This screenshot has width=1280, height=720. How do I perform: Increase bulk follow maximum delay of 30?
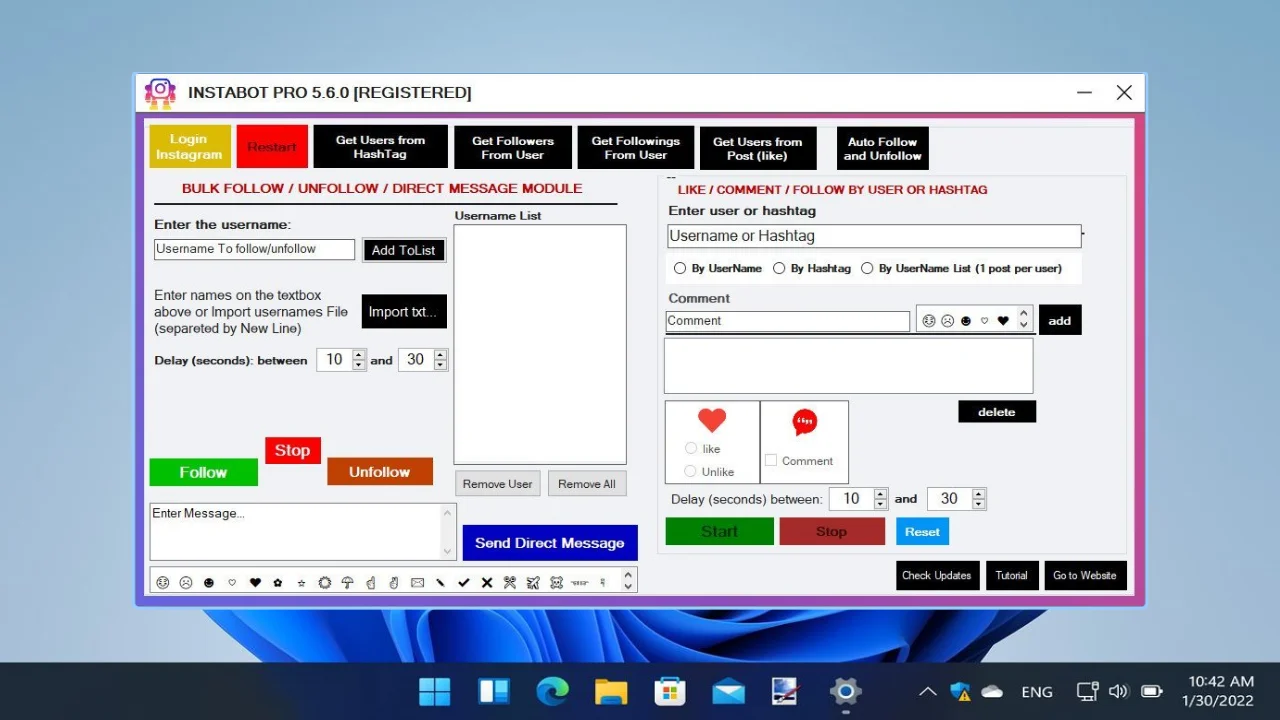click(441, 354)
